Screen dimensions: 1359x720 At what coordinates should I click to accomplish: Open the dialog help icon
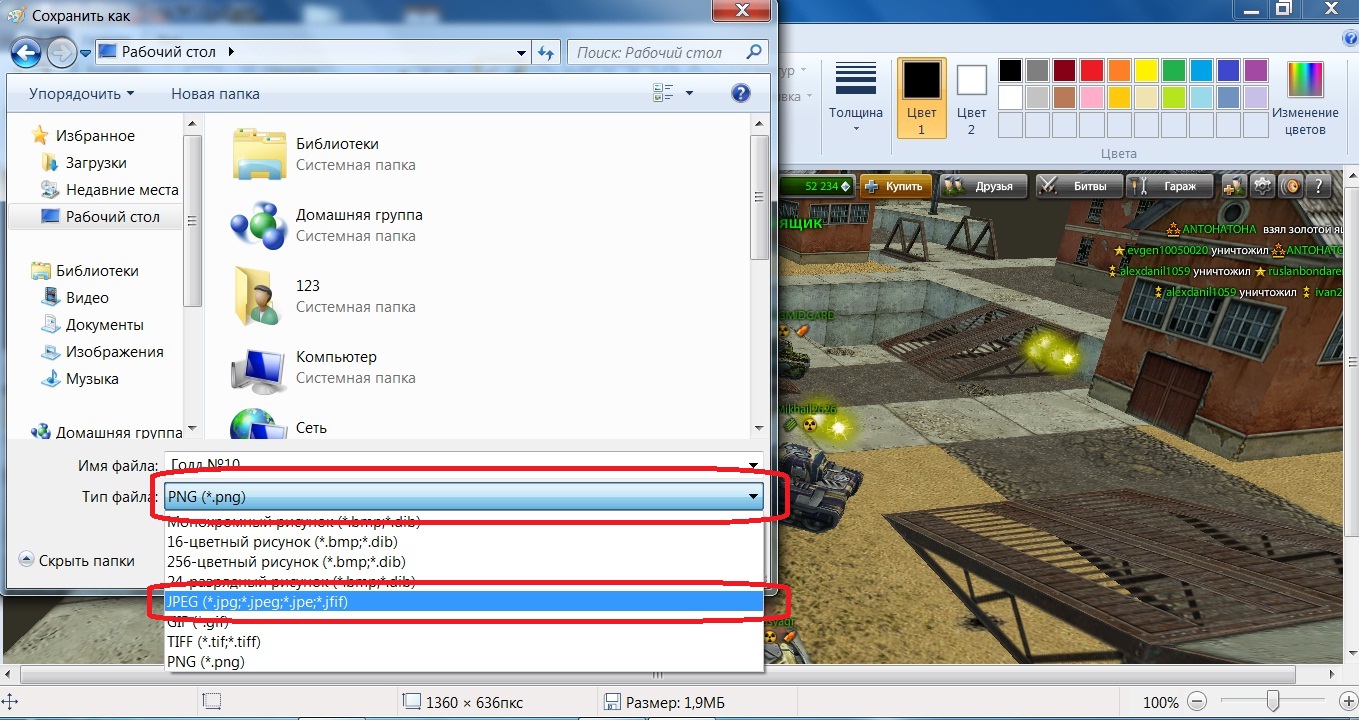tap(741, 93)
